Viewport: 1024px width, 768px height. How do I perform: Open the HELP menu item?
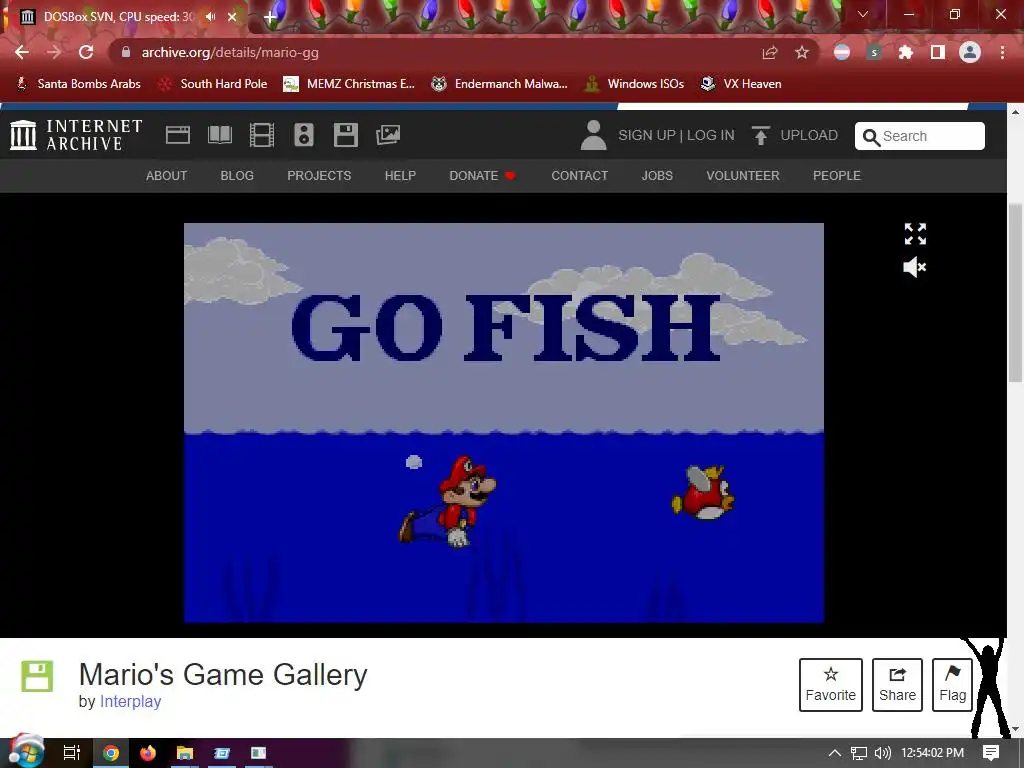400,176
